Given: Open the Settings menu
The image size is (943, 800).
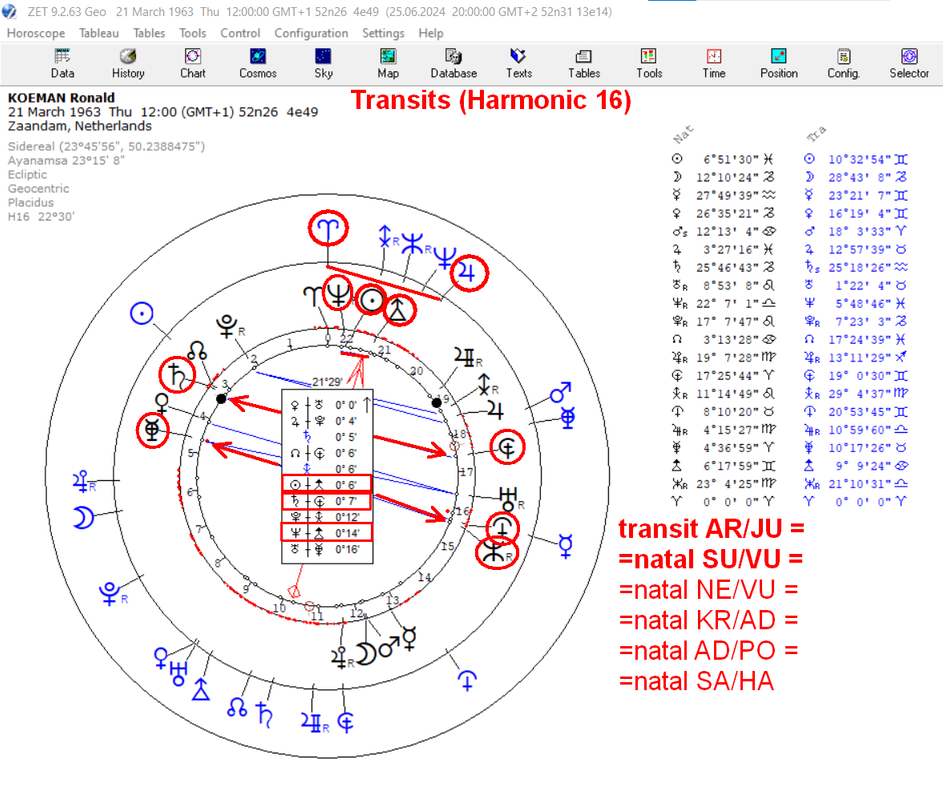Looking at the screenshot, I should click(383, 33).
